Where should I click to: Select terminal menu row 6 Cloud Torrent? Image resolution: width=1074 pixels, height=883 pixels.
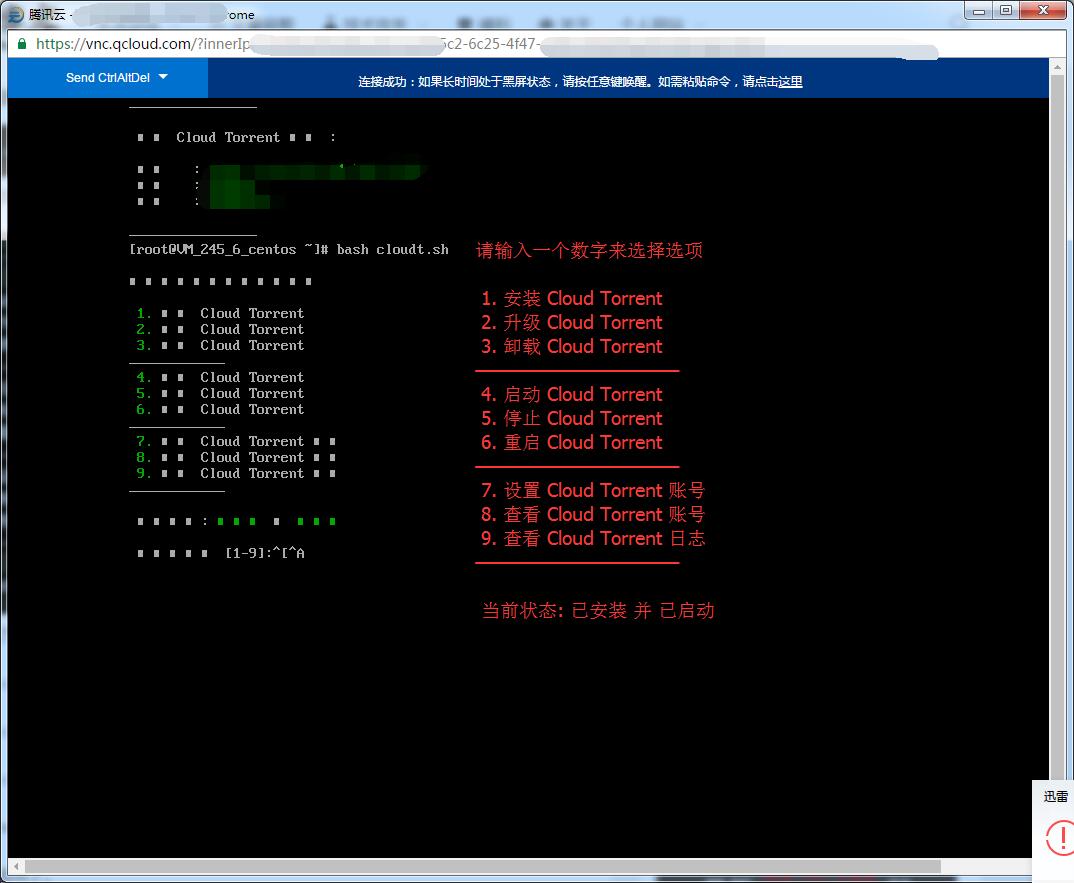(x=220, y=409)
